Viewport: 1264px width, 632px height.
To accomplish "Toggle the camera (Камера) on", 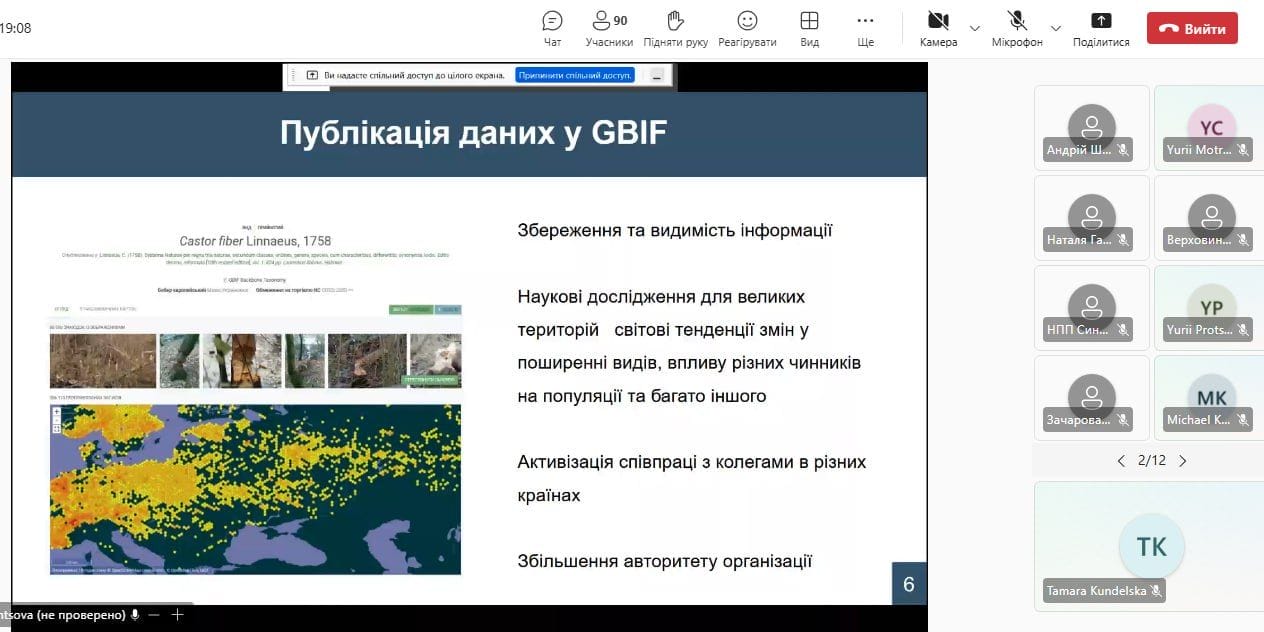I will 938,27.
